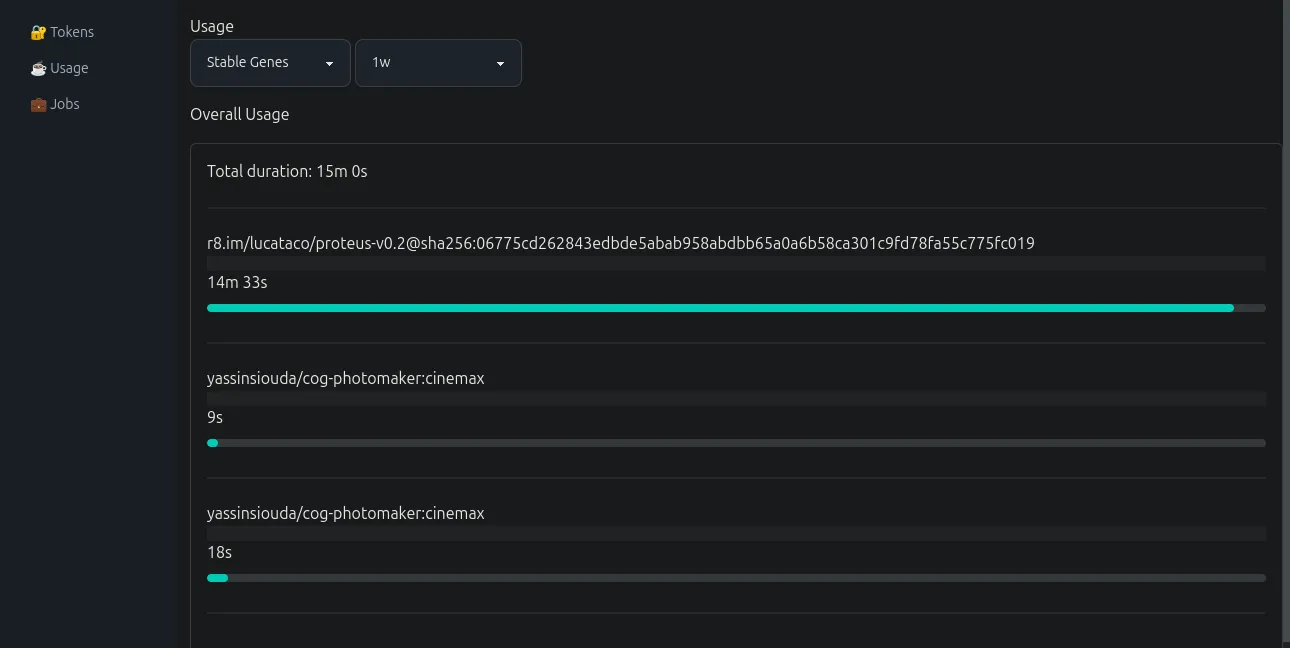Click the 9s usage progress bar
The image size is (1290, 648).
click(736, 443)
